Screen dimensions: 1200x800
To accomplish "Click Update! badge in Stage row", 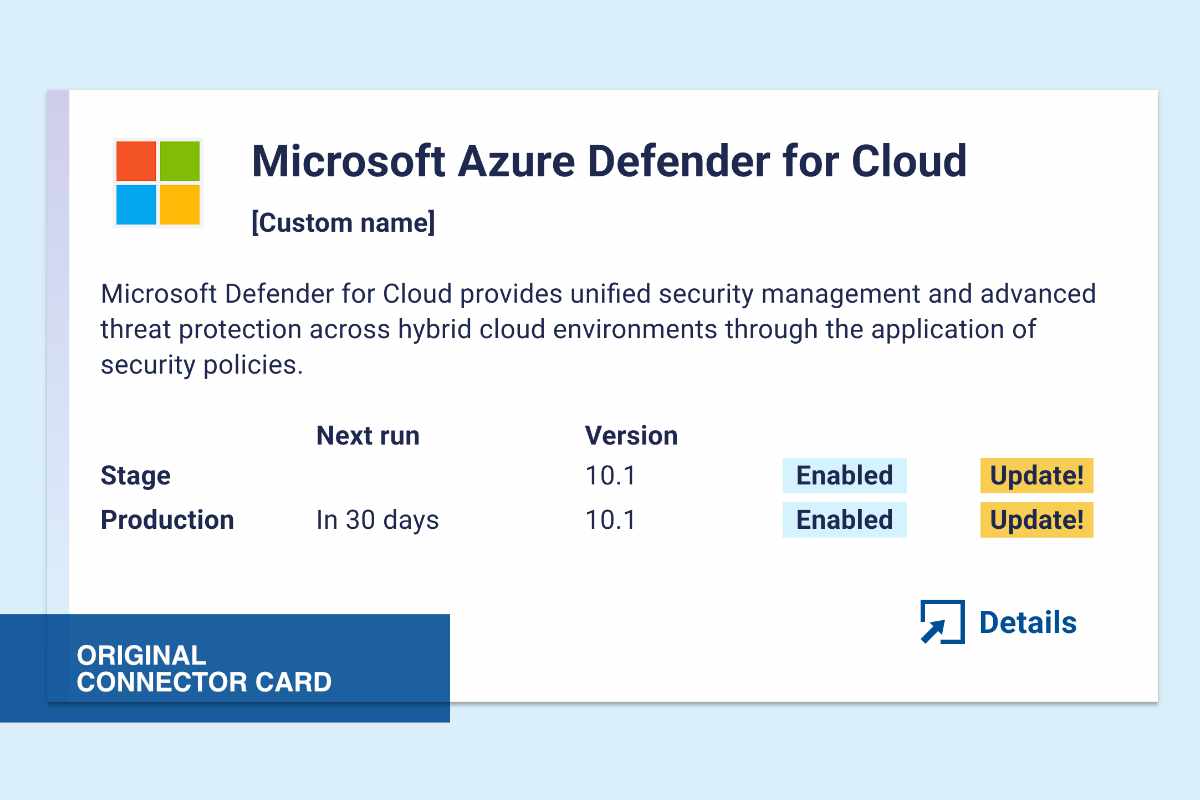I will [1037, 476].
